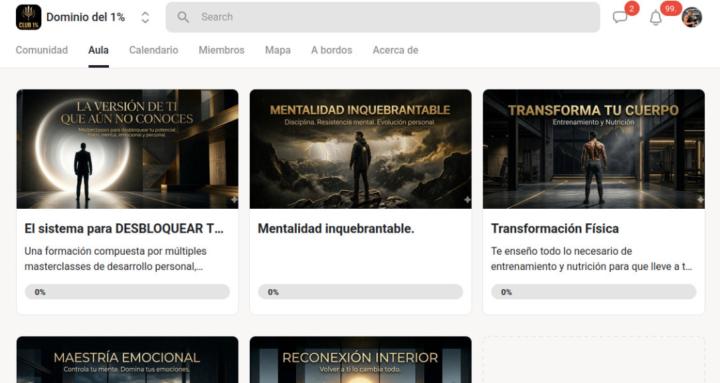This screenshot has width=720, height=383.
Task: Click El sistema para DESBLOQUEAR title
Action: [124, 228]
